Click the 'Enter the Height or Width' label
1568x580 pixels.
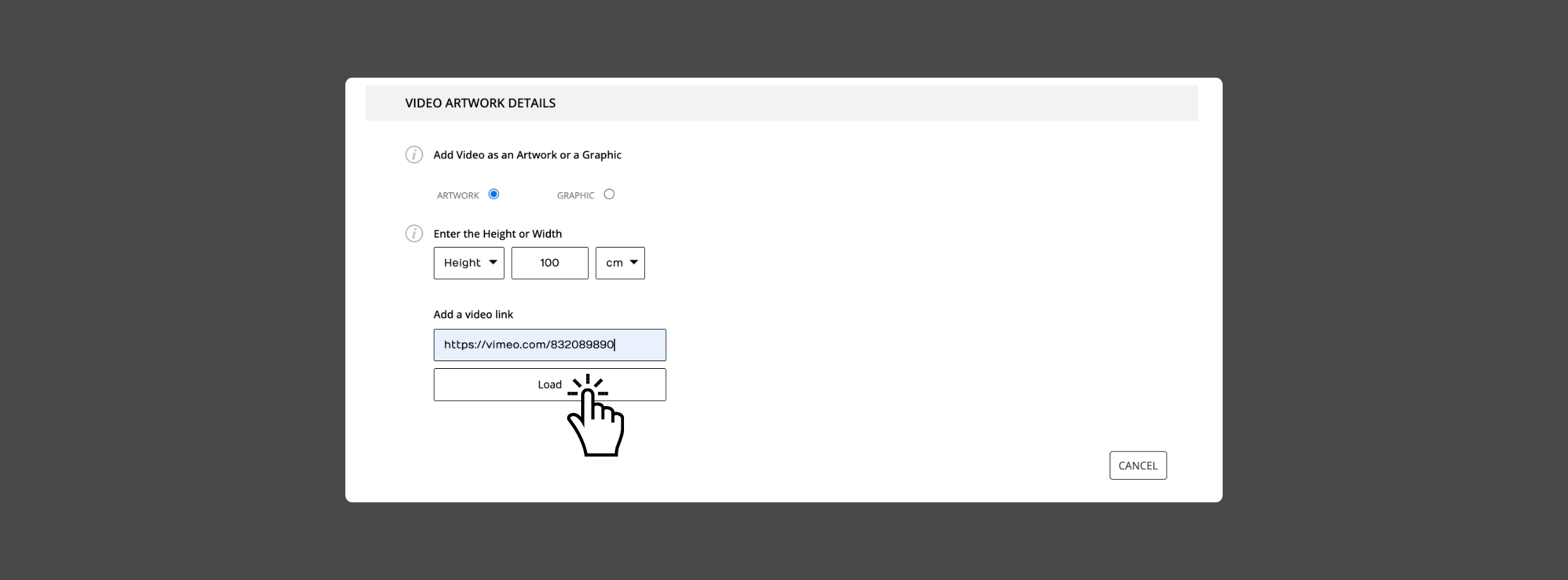point(498,234)
